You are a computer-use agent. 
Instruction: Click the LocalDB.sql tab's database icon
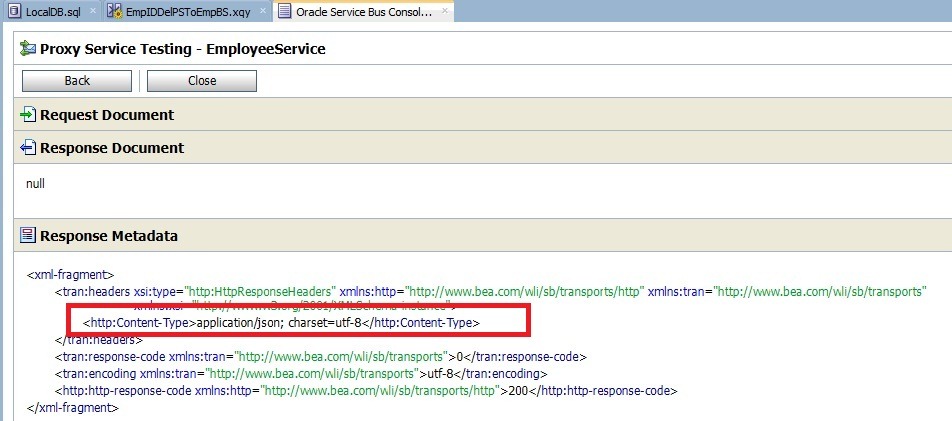13,11
